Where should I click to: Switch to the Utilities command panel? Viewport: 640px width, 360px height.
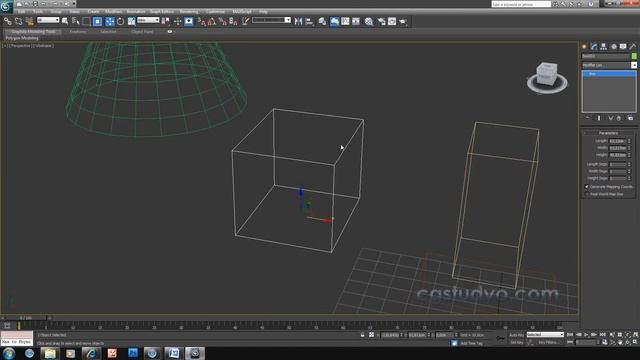633,47
